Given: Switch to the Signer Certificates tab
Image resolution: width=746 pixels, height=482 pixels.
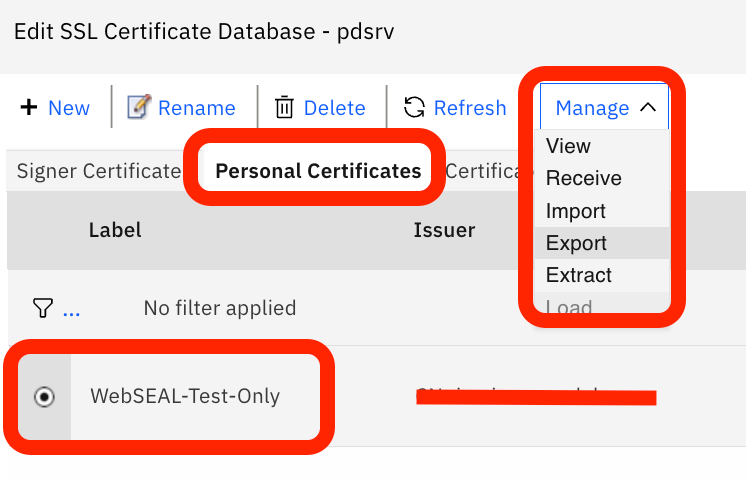Looking at the screenshot, I should coord(98,171).
